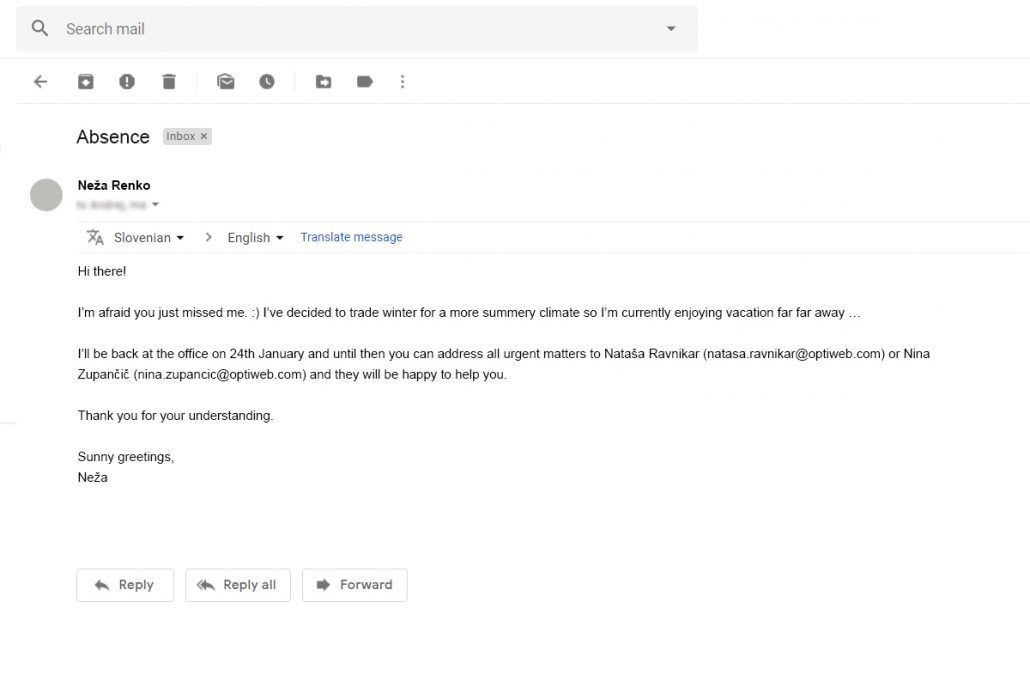
Task: Open the Move to folder icon
Action: [x=323, y=82]
